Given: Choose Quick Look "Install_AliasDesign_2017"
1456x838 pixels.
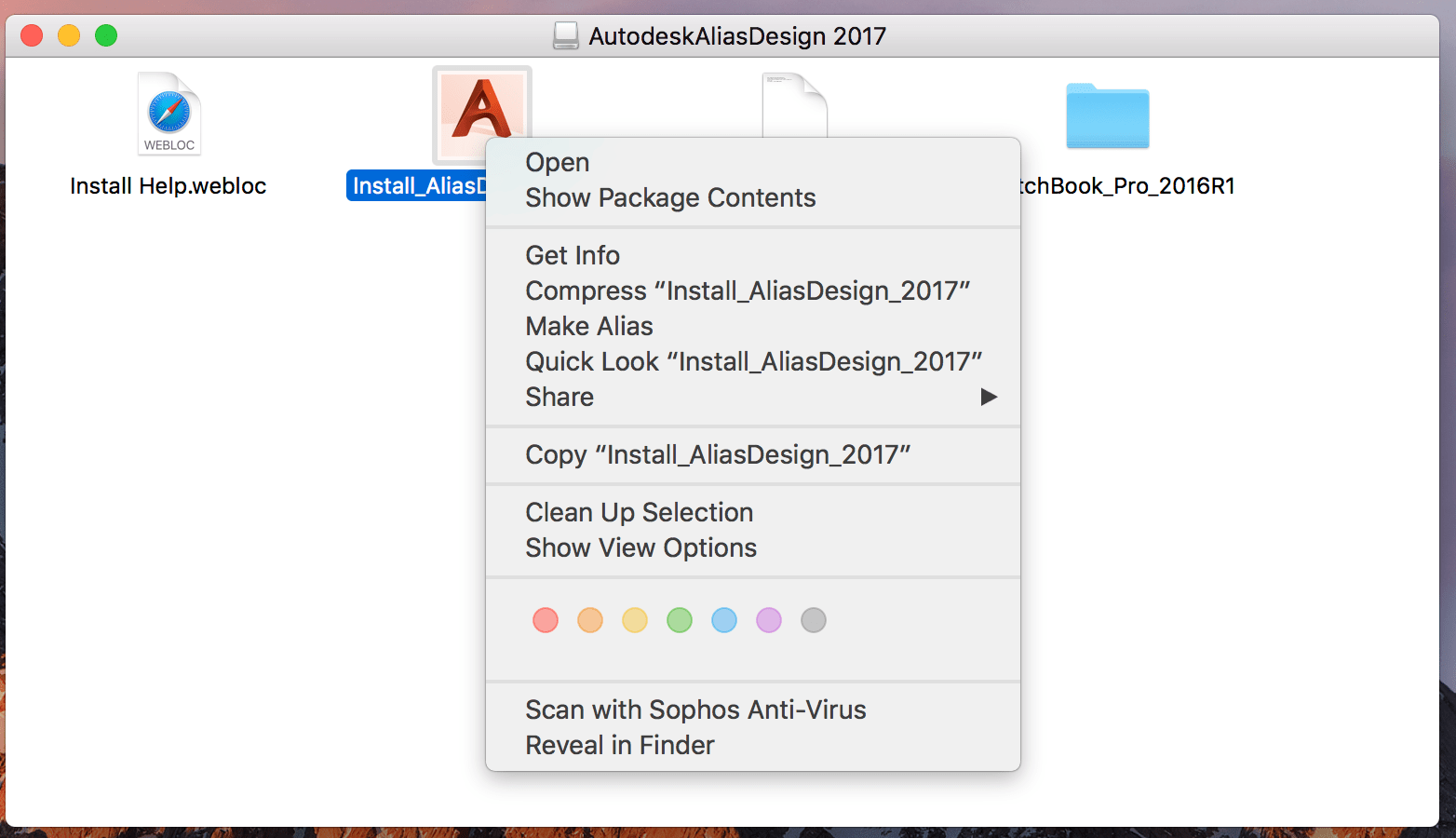Looking at the screenshot, I should [753, 361].
